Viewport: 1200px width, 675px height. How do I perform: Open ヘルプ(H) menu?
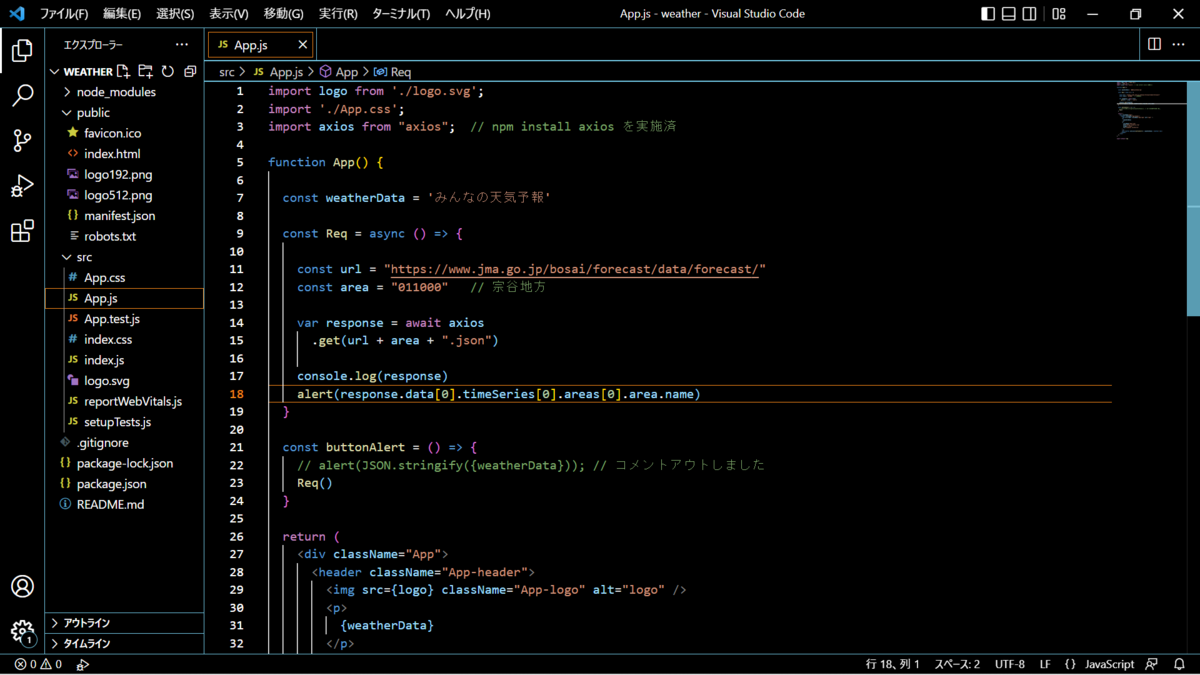468,14
